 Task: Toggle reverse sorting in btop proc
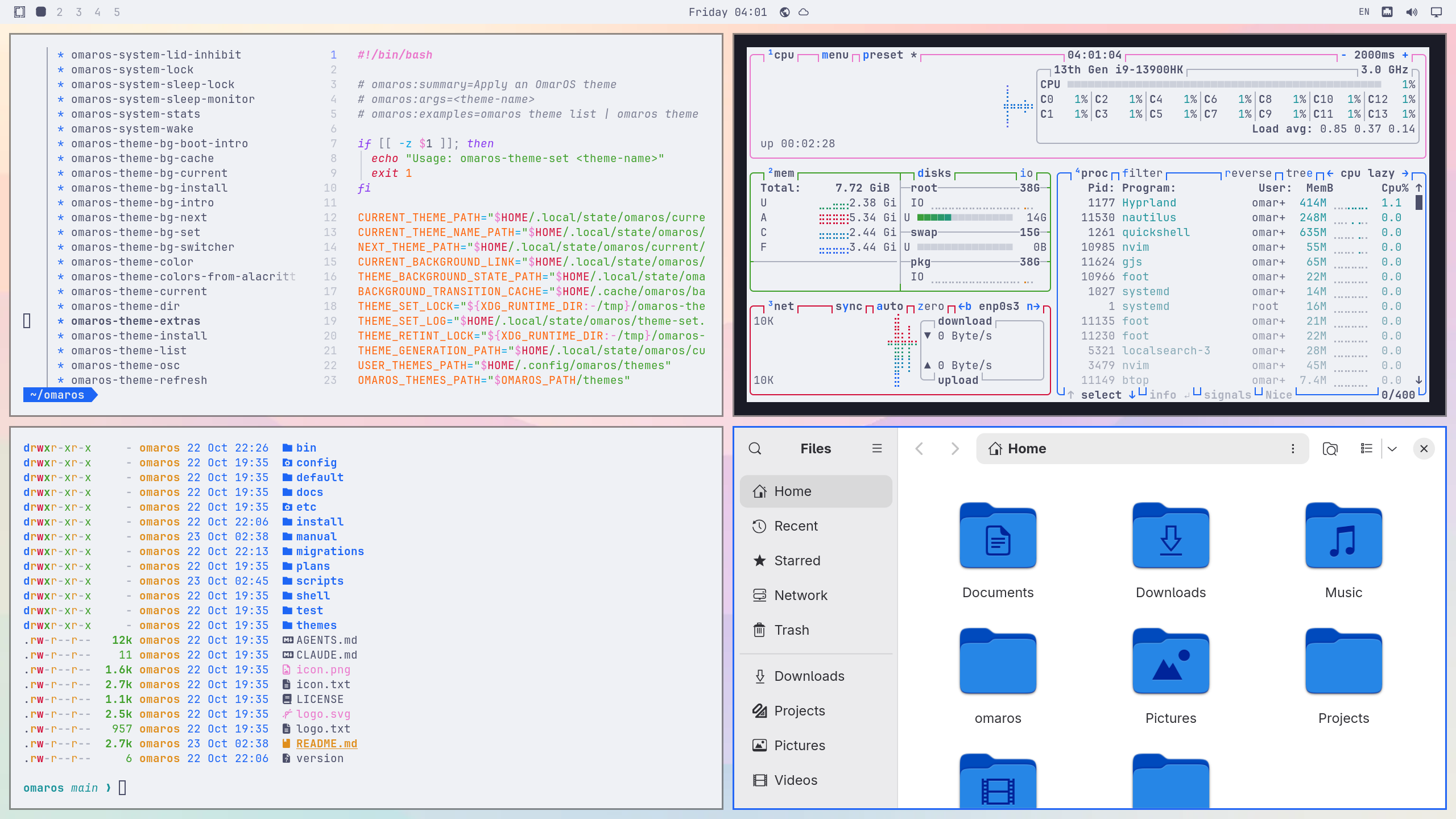click(1248, 173)
